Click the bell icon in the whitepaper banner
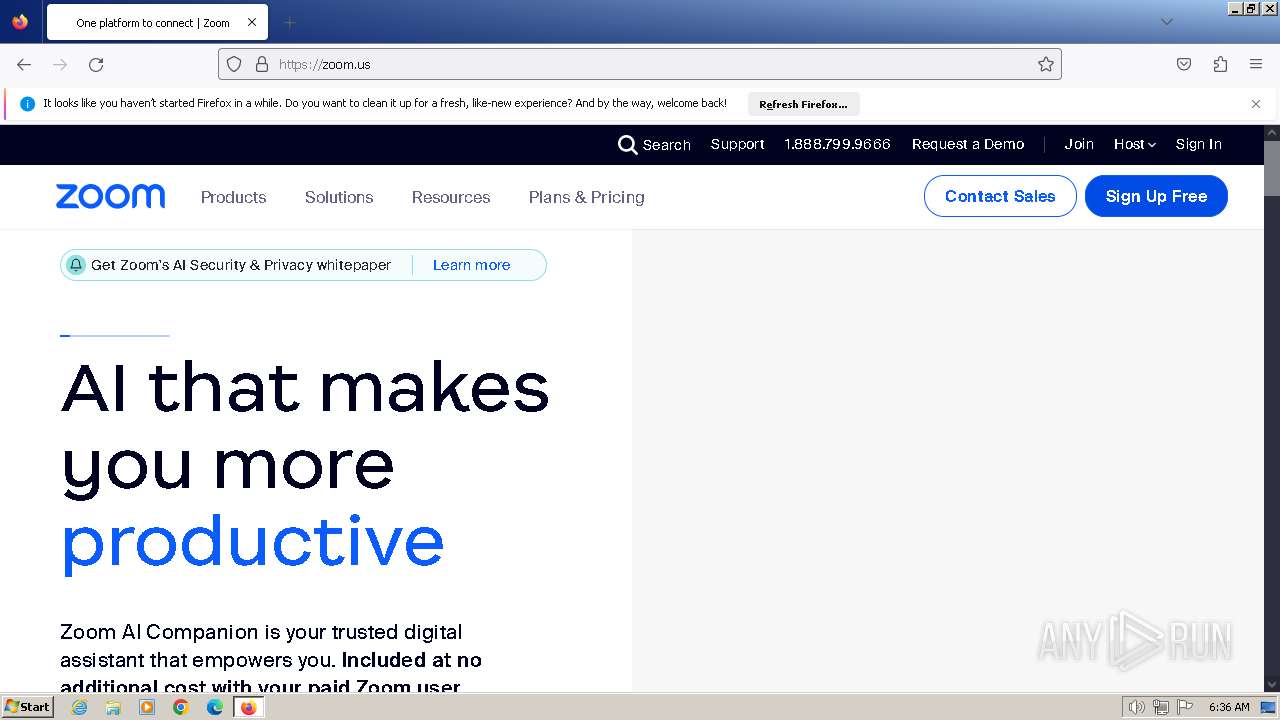1280x720 pixels. click(x=76, y=265)
